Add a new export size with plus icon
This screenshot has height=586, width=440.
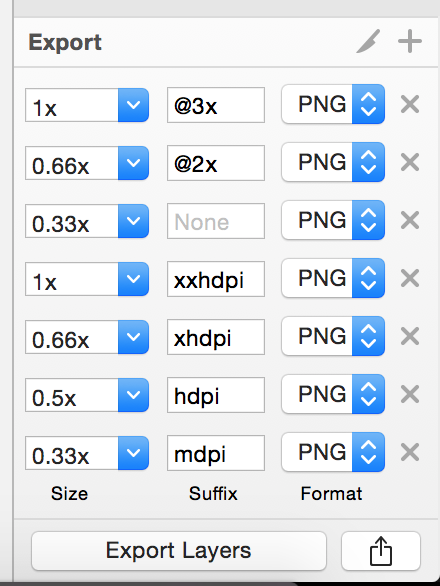click(410, 41)
